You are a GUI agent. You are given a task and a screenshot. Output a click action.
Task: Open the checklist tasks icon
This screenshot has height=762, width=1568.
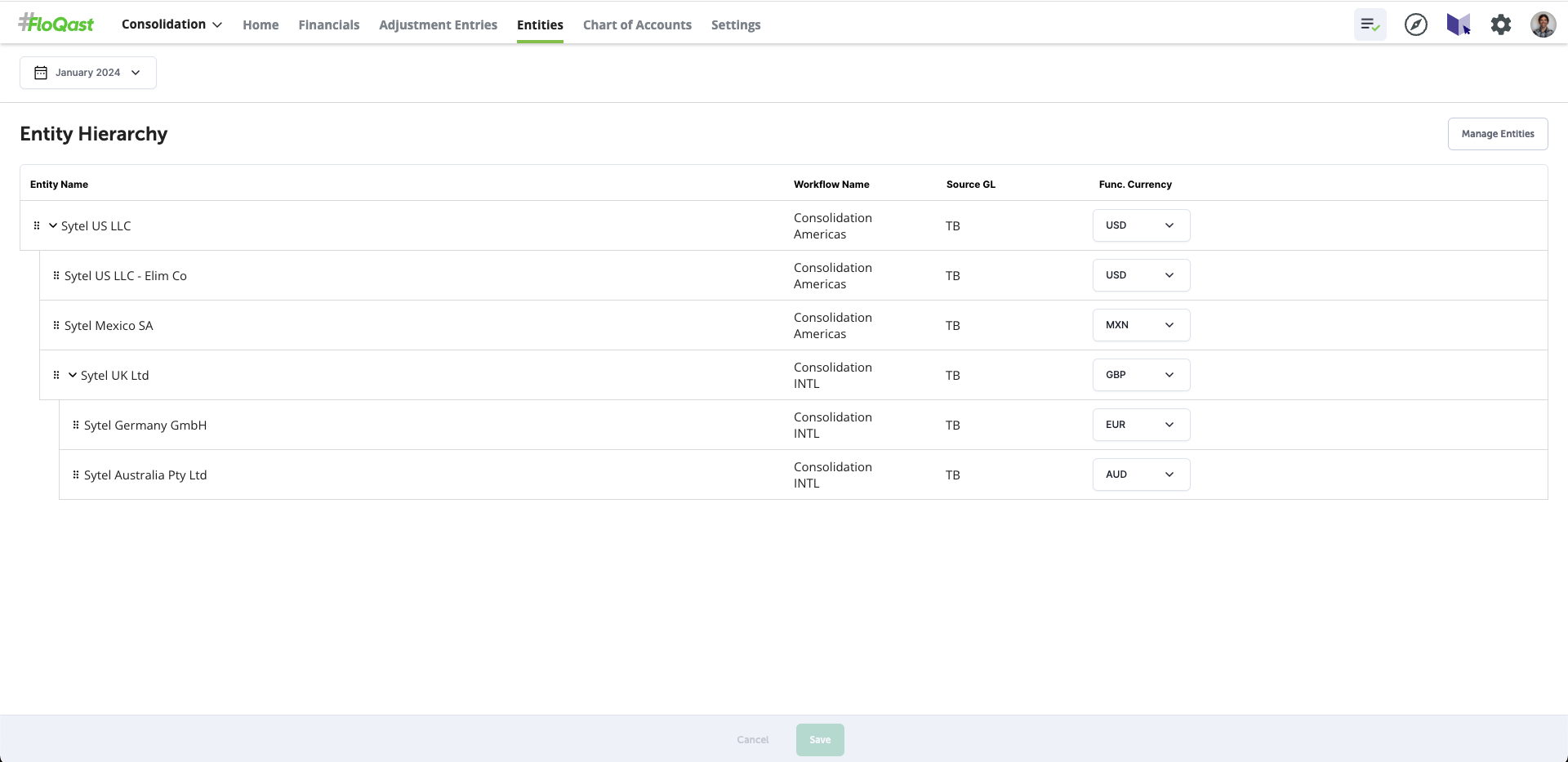click(1370, 25)
